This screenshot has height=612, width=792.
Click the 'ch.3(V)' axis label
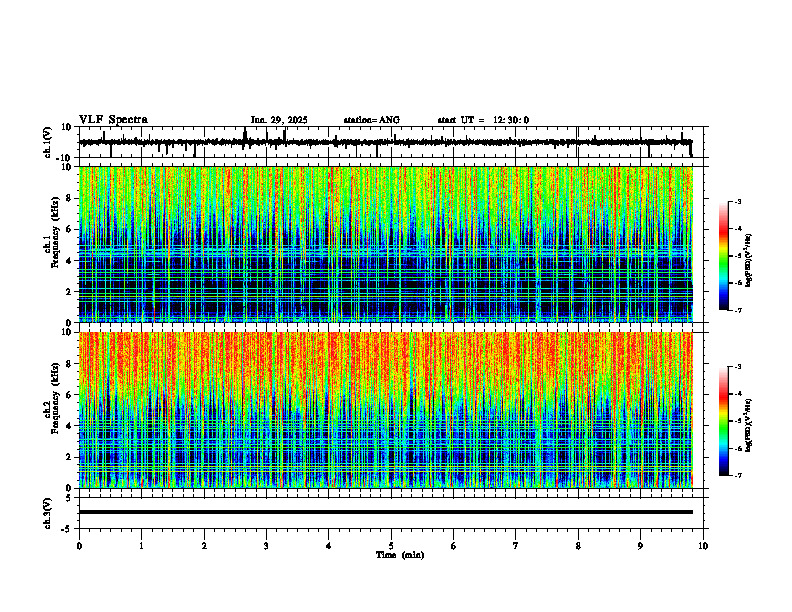pos(48,513)
